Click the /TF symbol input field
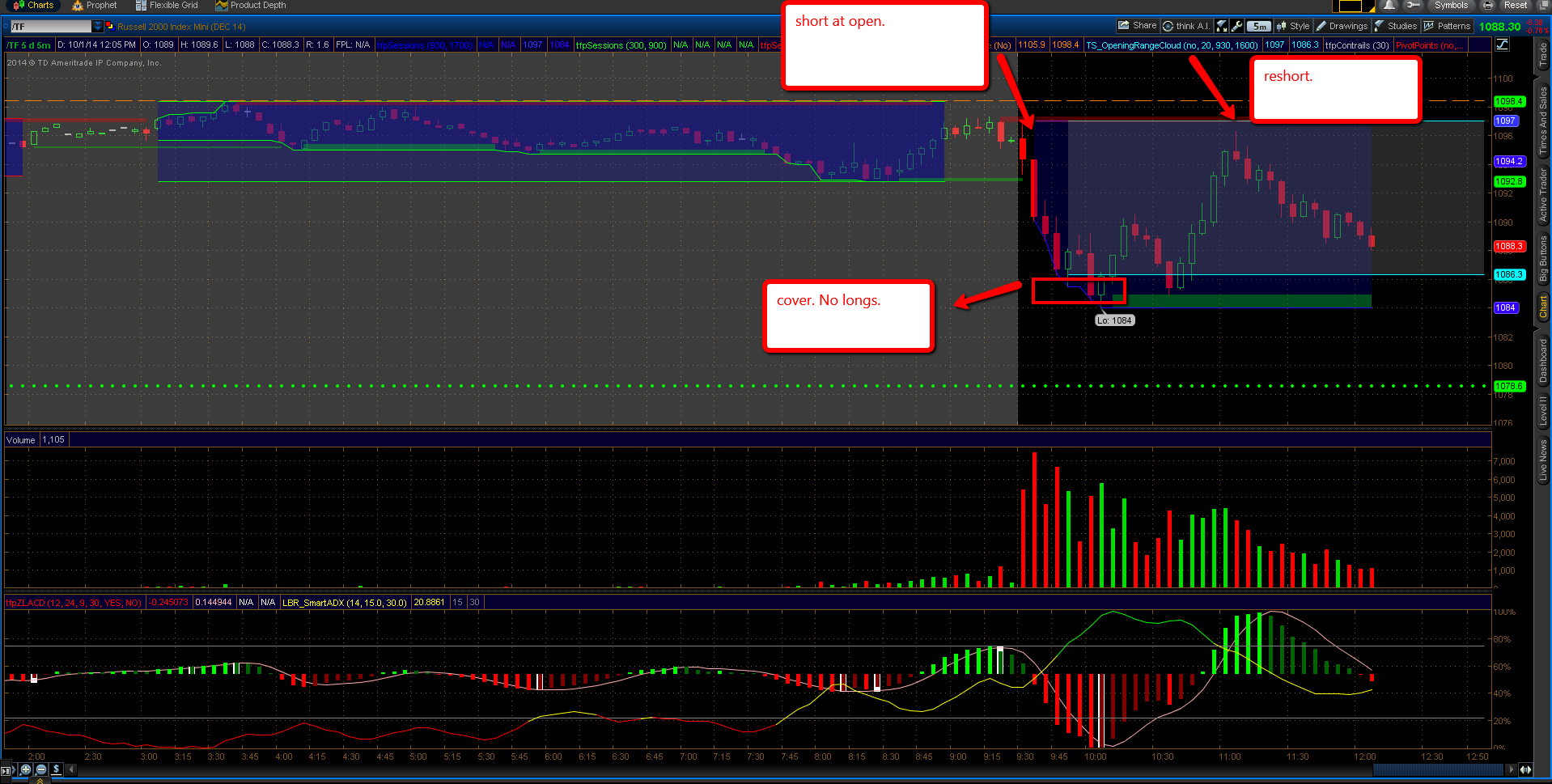Screen dimensions: 1552x784 tap(50, 27)
